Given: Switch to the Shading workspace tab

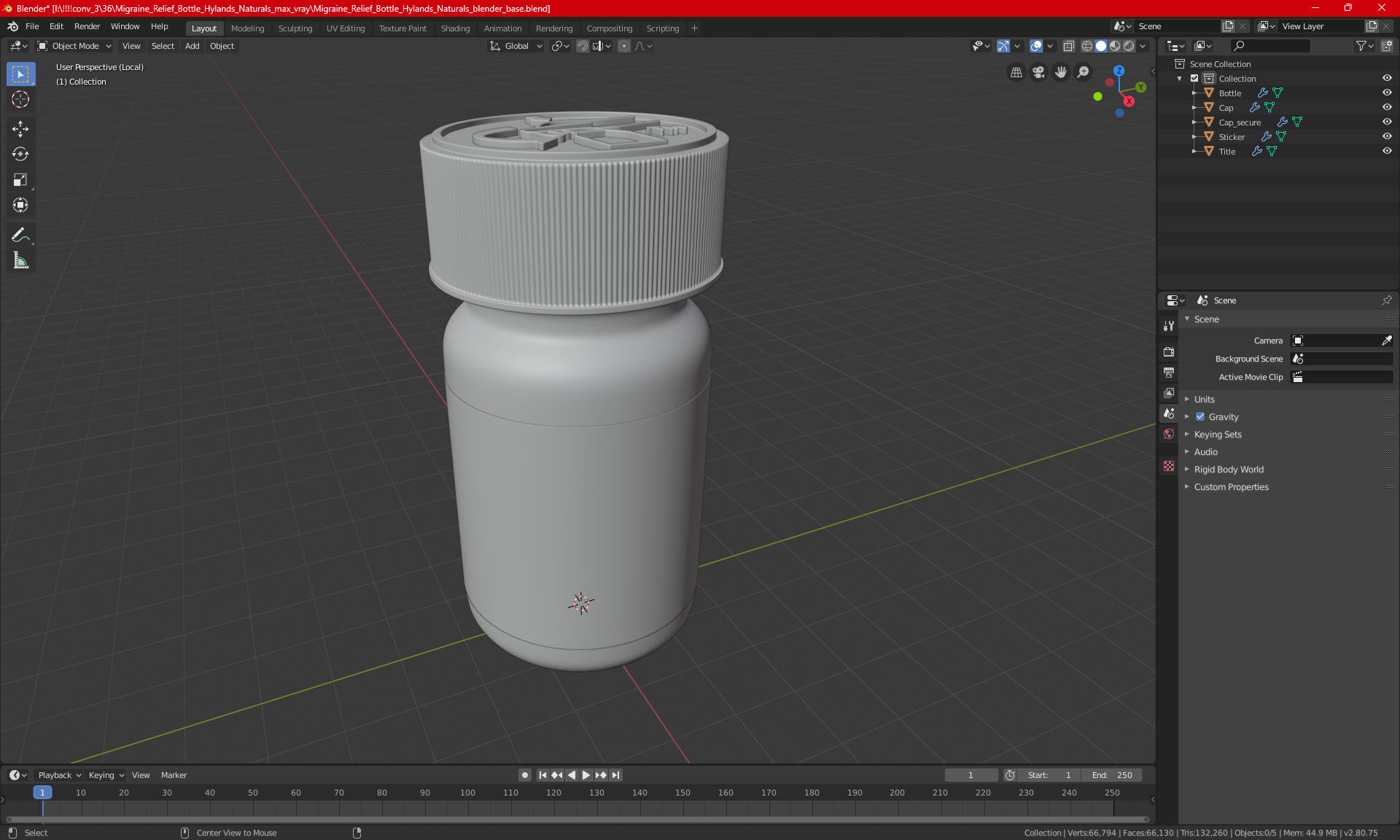Looking at the screenshot, I should click(455, 28).
